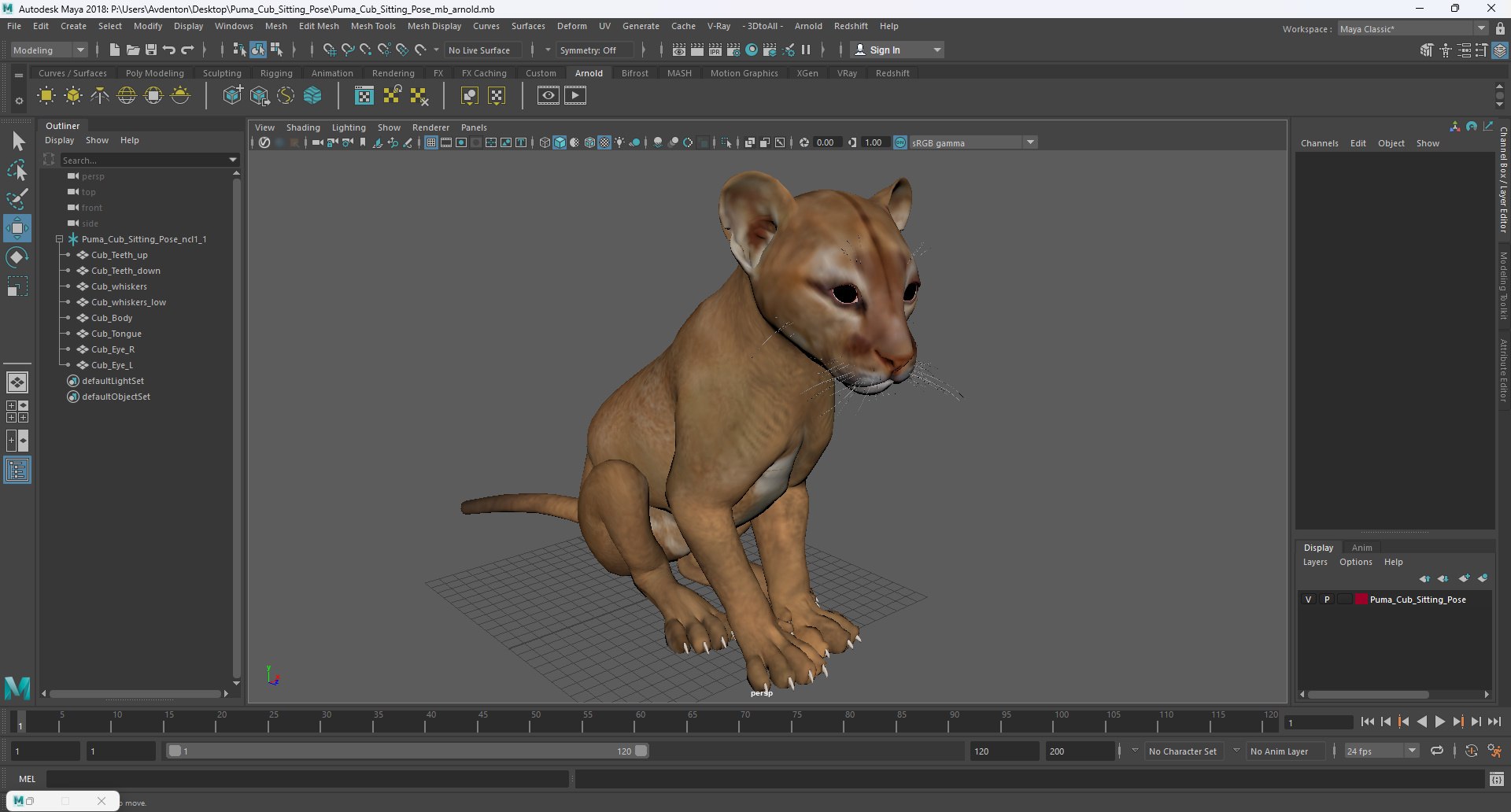Click the New Scene icon

tap(114, 50)
